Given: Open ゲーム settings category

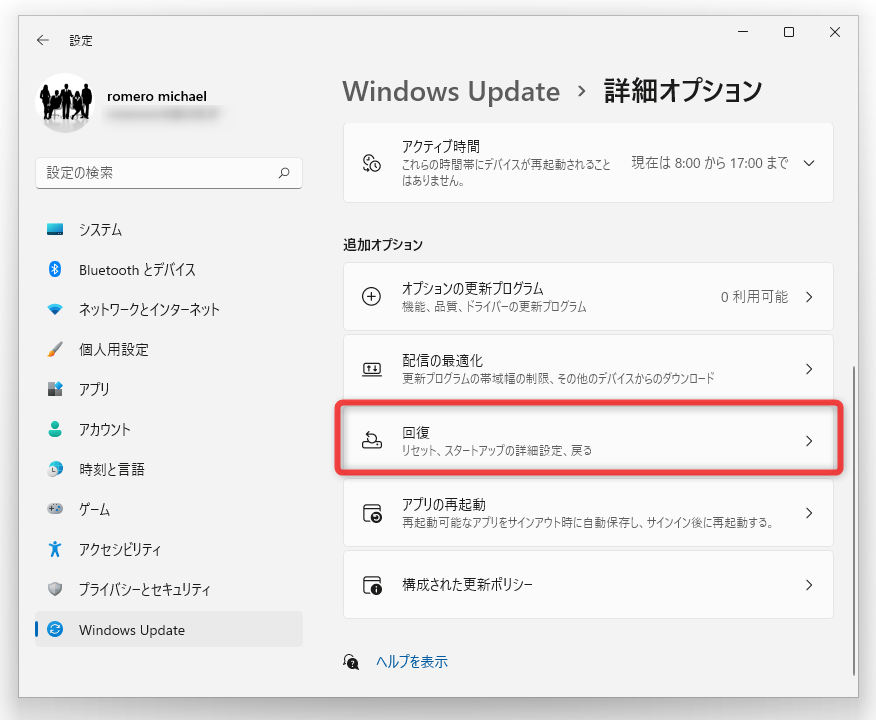Looking at the screenshot, I should pos(169,508).
